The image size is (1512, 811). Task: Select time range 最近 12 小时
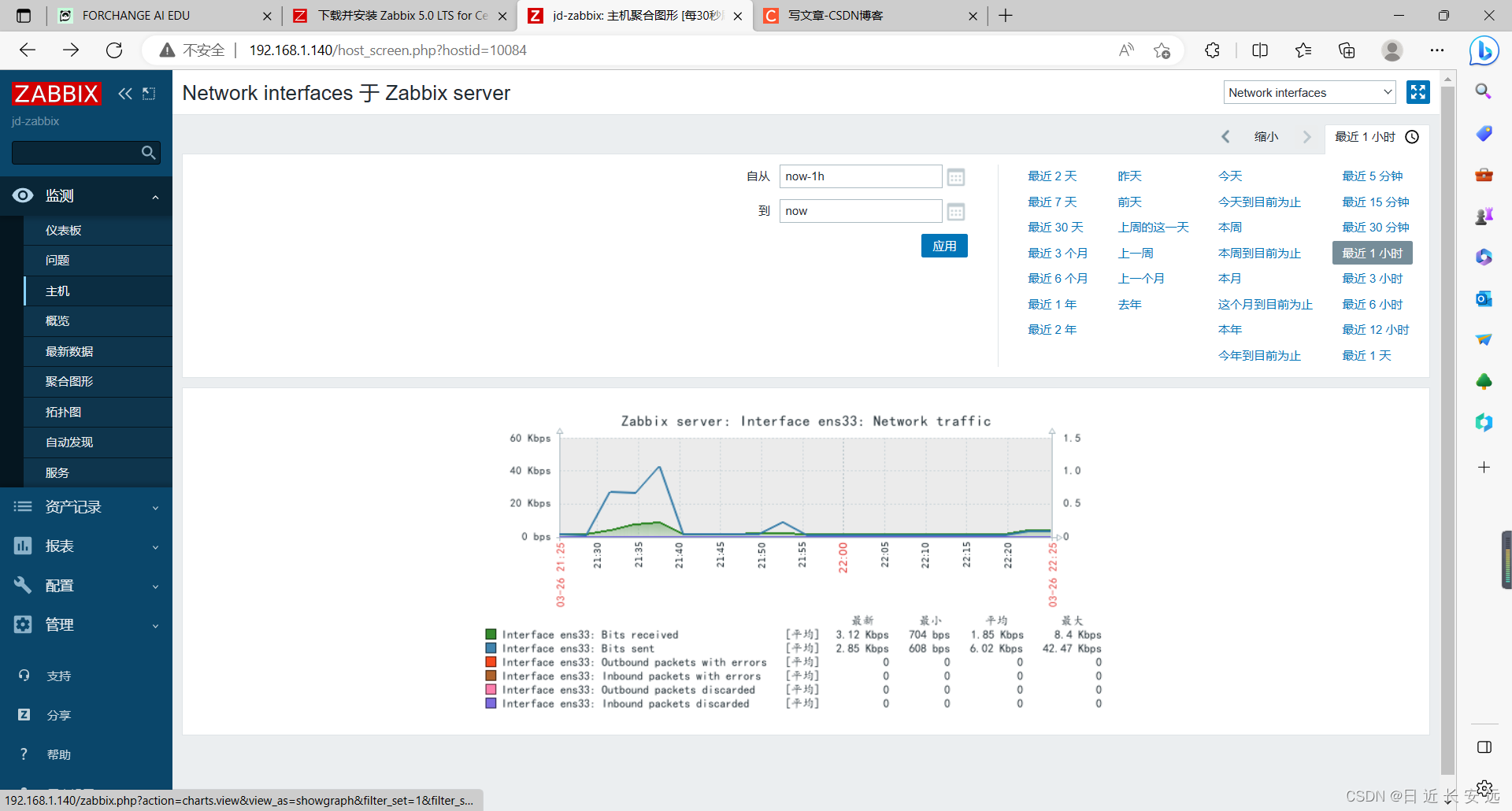(x=1376, y=330)
